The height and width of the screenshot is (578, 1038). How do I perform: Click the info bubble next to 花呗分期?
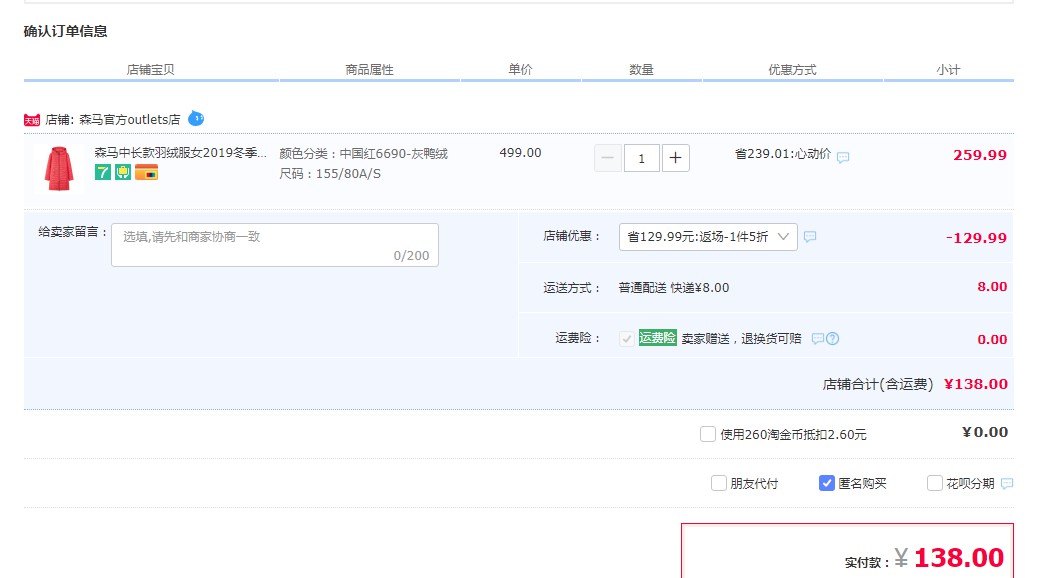(1007, 483)
